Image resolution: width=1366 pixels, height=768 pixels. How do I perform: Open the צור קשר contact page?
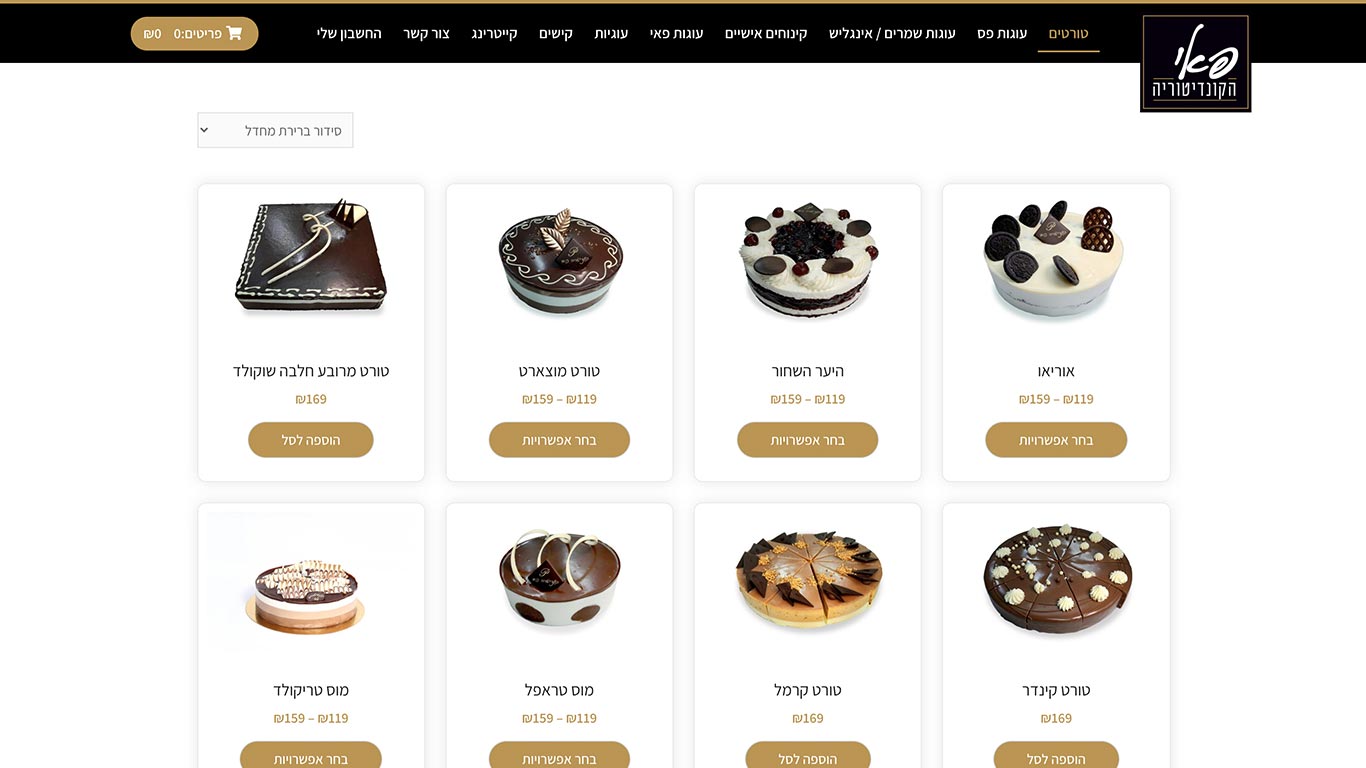427,33
